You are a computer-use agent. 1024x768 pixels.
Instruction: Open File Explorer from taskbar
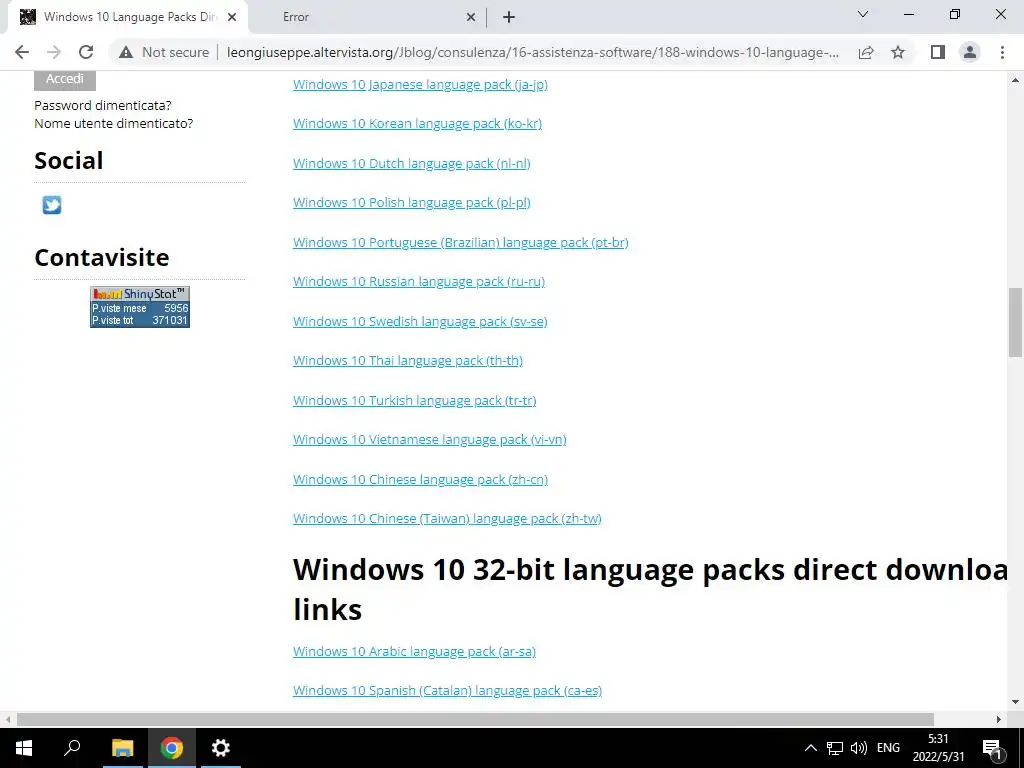pos(122,748)
